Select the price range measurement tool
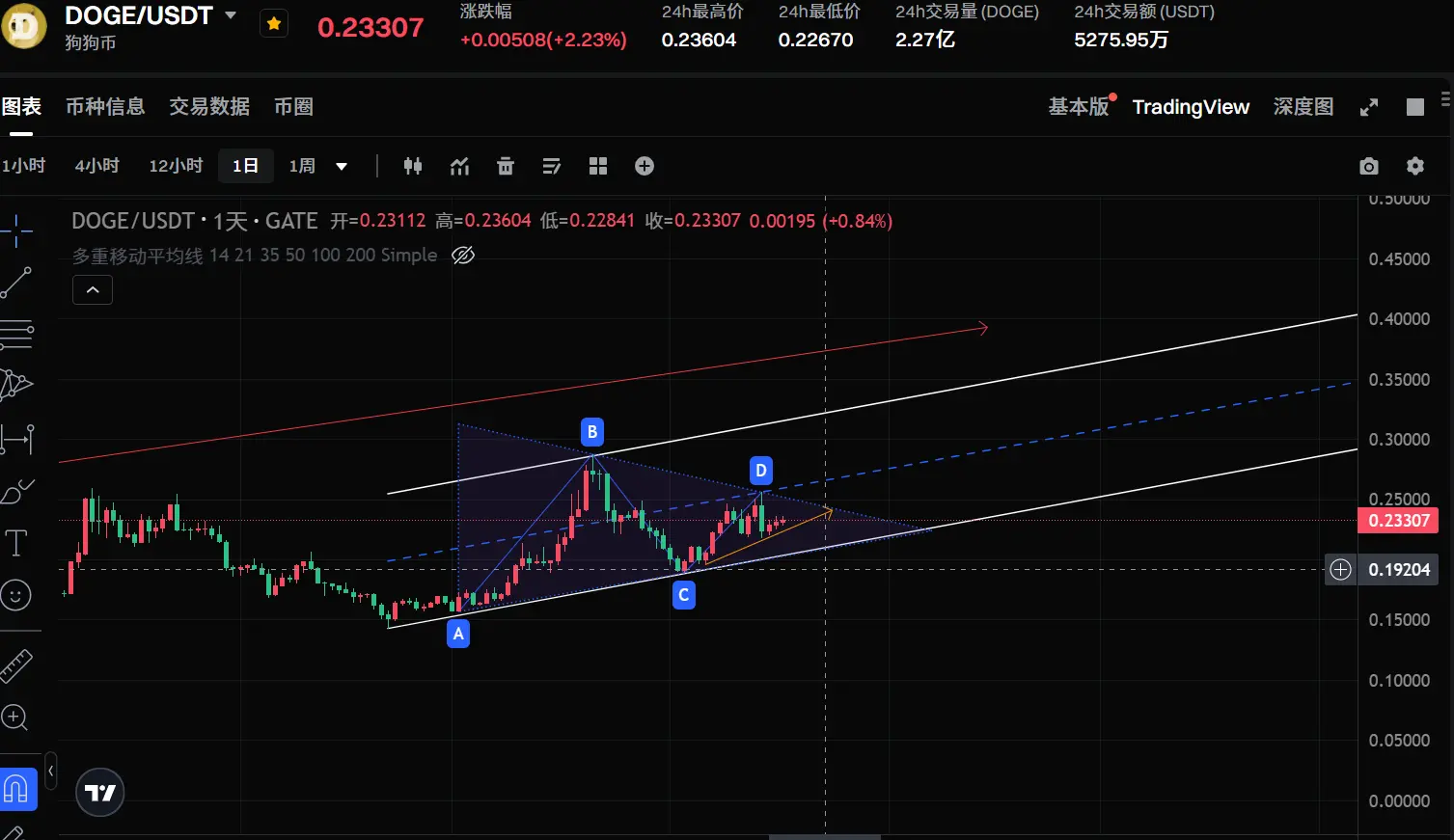This screenshot has width=1454, height=840. 16,439
